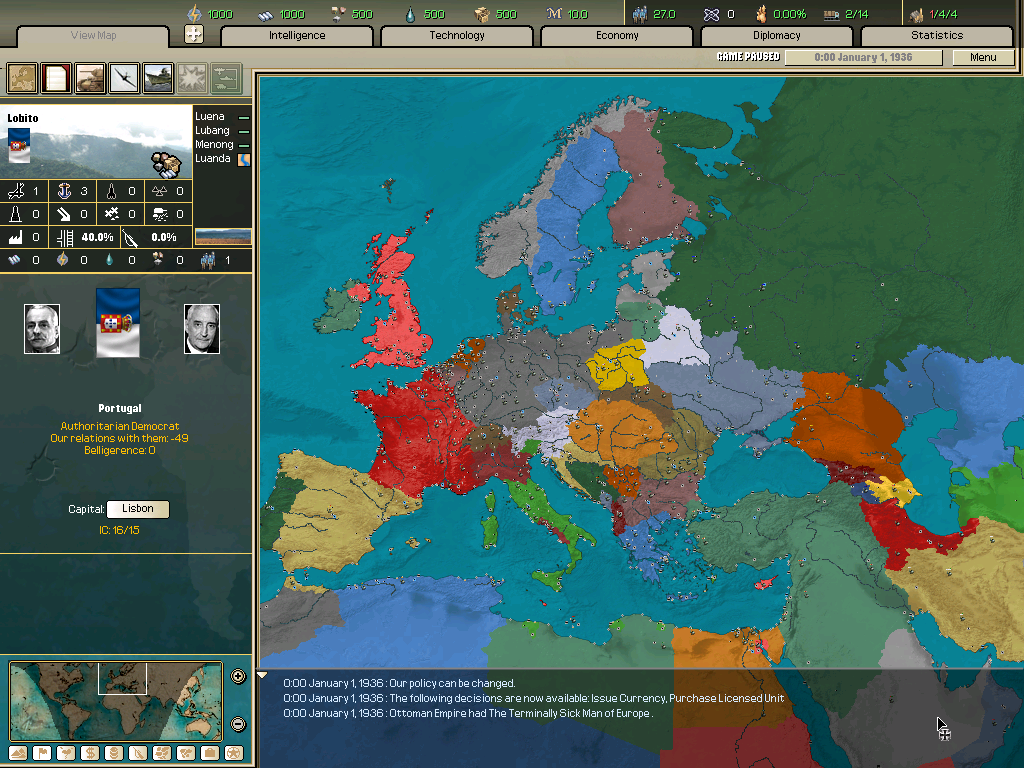Select terrain map mode mountain icon

click(17, 753)
